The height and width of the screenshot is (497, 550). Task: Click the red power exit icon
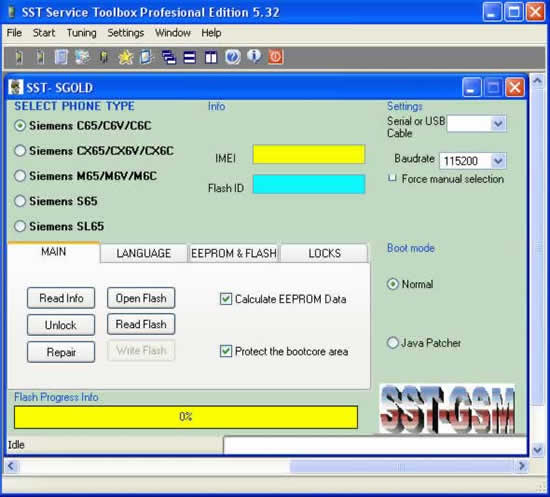pyautogui.click(x=276, y=57)
